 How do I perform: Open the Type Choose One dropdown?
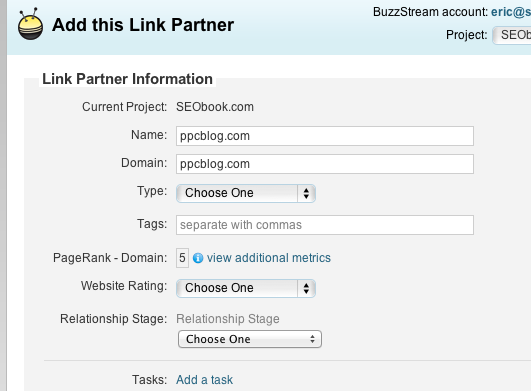click(x=246, y=193)
